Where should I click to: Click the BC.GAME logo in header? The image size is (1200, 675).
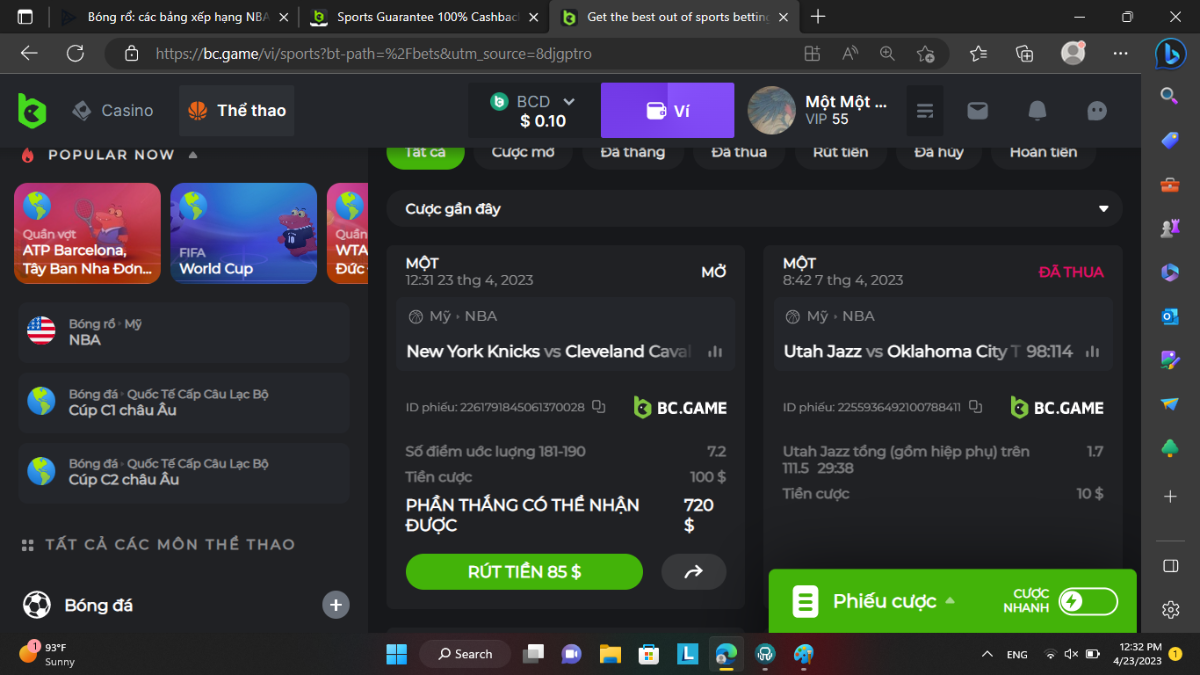pos(32,110)
